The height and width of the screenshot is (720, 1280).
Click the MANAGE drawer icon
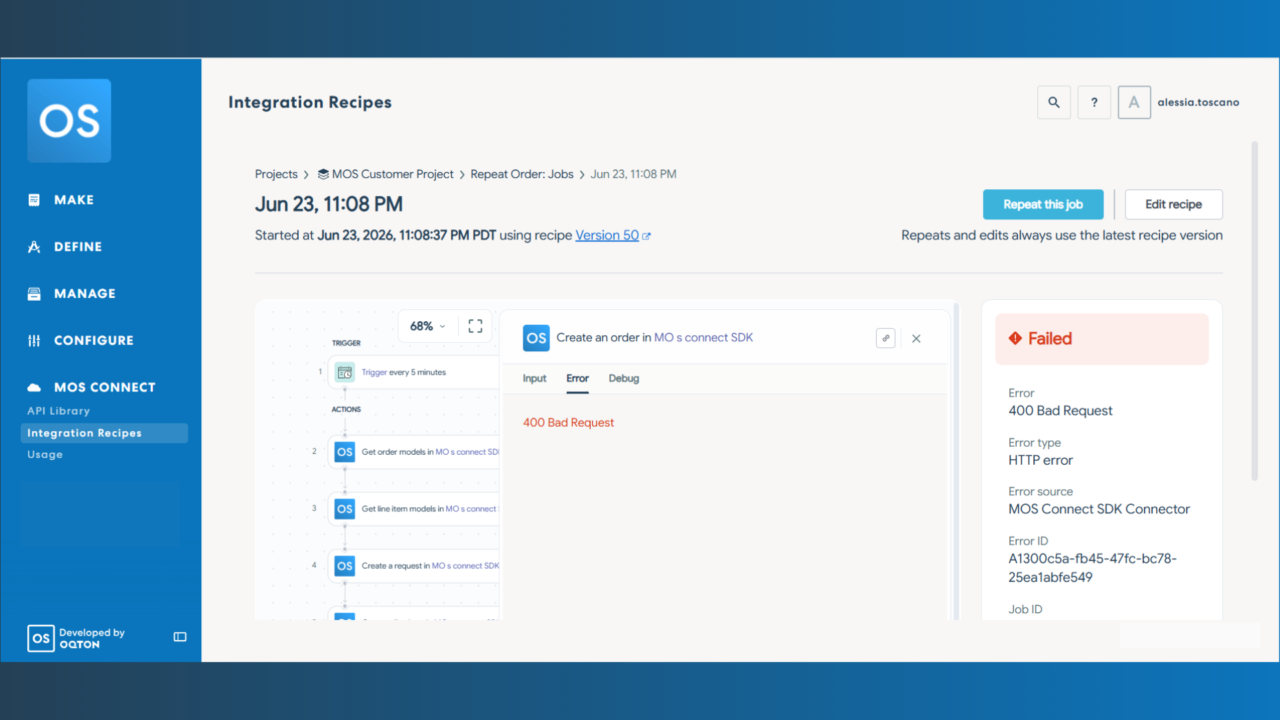point(34,294)
